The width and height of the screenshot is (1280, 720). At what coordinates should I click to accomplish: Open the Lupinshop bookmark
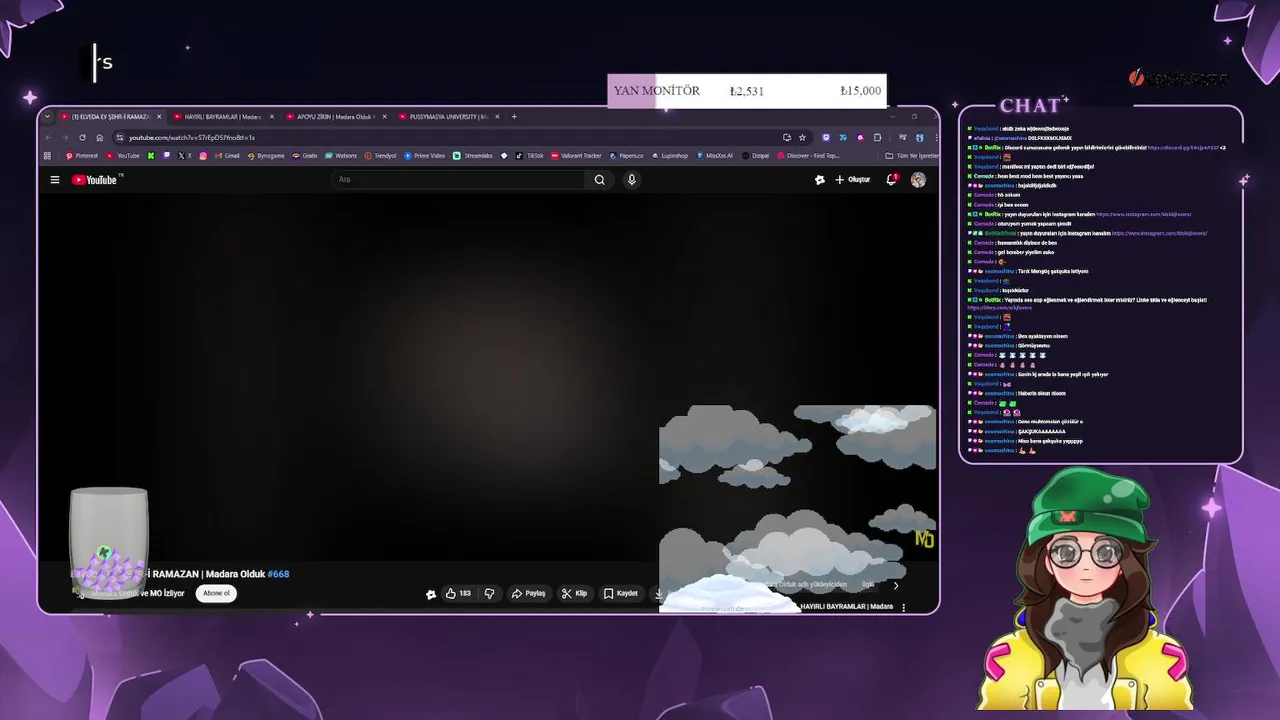[x=670, y=155]
